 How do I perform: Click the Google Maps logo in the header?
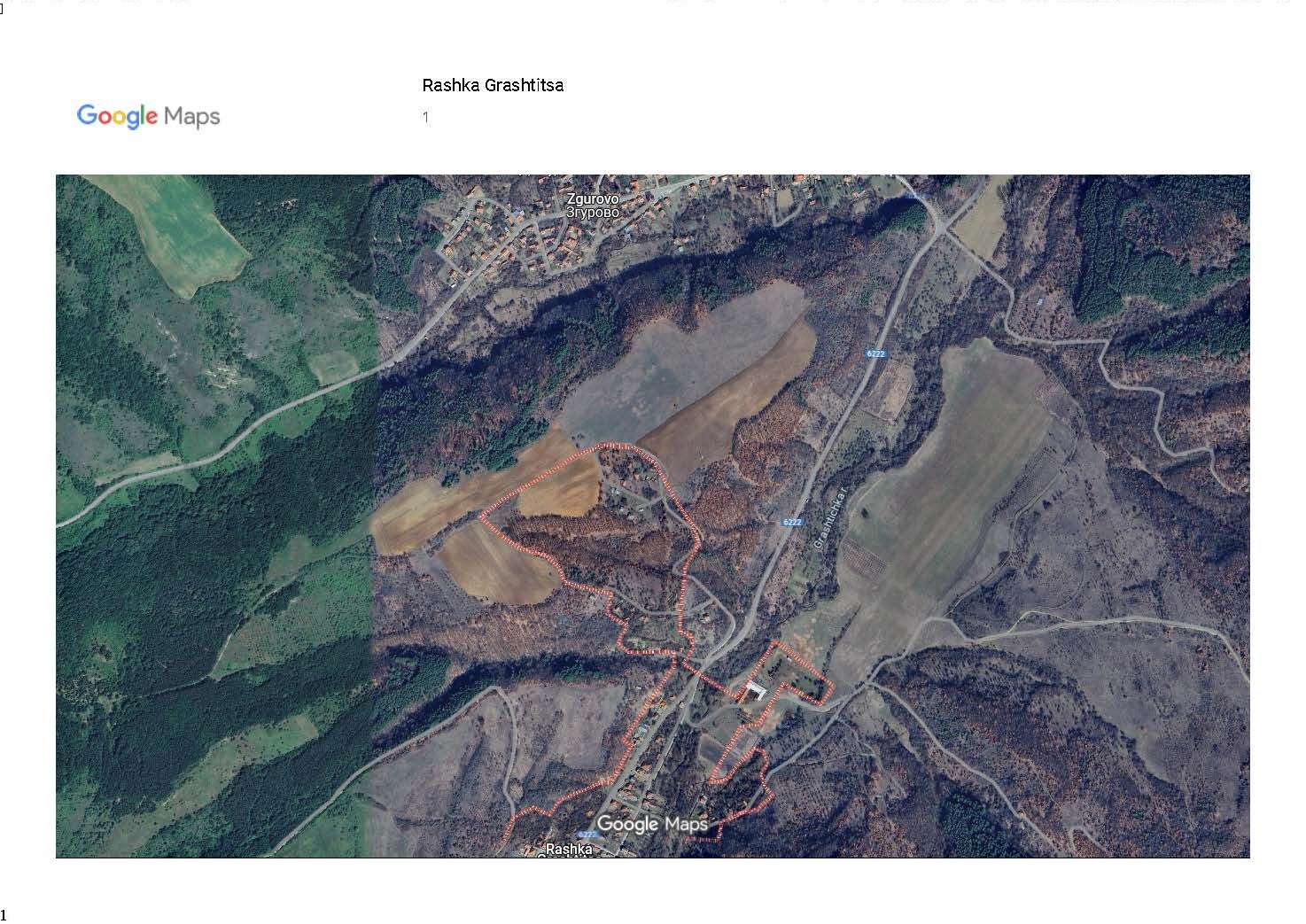148,116
